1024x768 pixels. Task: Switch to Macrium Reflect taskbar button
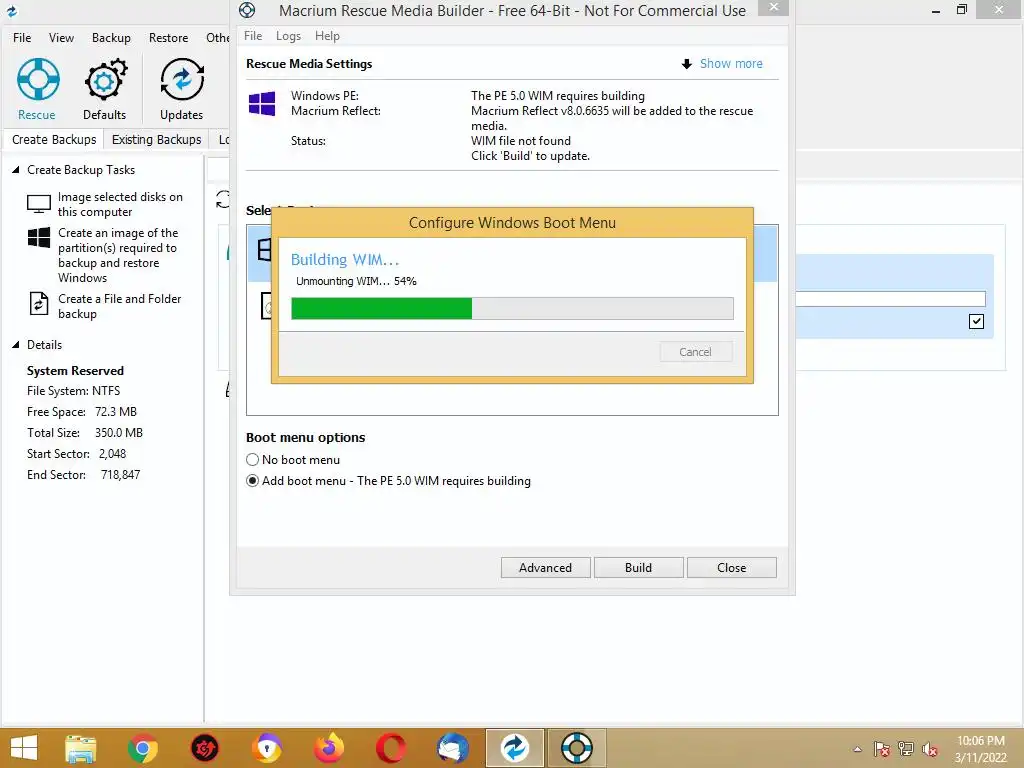pyautogui.click(x=515, y=748)
